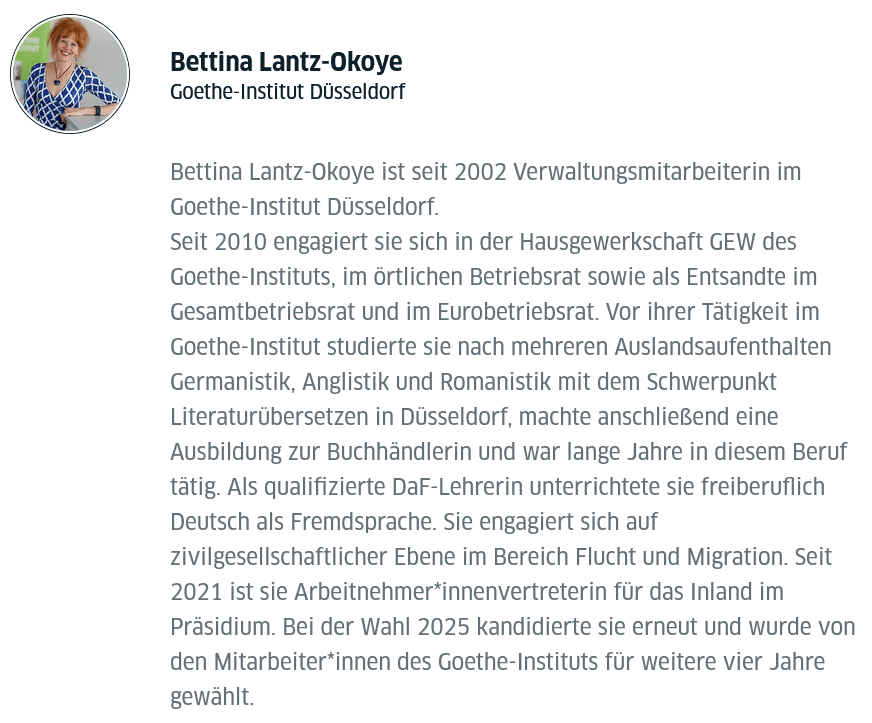Click the year 2002 in the biography
Viewport: 872px width, 723px height.
pos(480,172)
